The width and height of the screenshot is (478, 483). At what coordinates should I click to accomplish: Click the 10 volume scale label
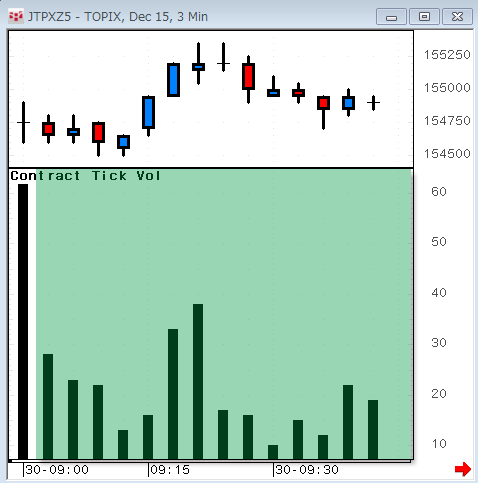(x=439, y=444)
